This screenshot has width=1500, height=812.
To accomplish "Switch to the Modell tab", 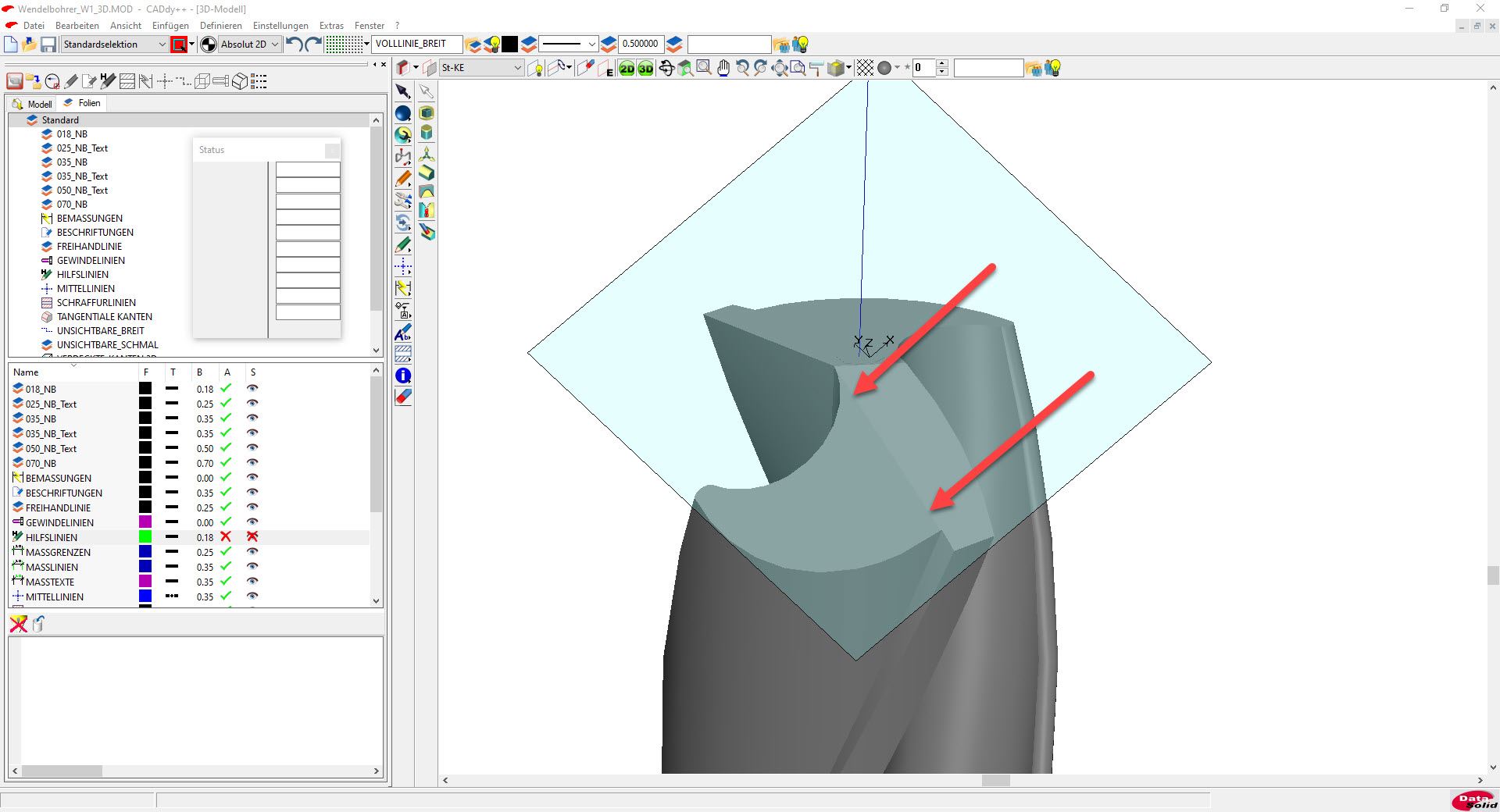I will (x=33, y=104).
